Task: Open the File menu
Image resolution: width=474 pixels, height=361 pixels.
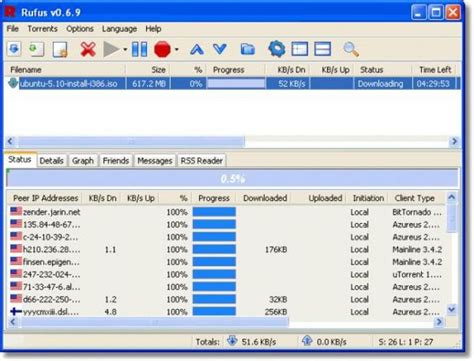Action: 13,29
